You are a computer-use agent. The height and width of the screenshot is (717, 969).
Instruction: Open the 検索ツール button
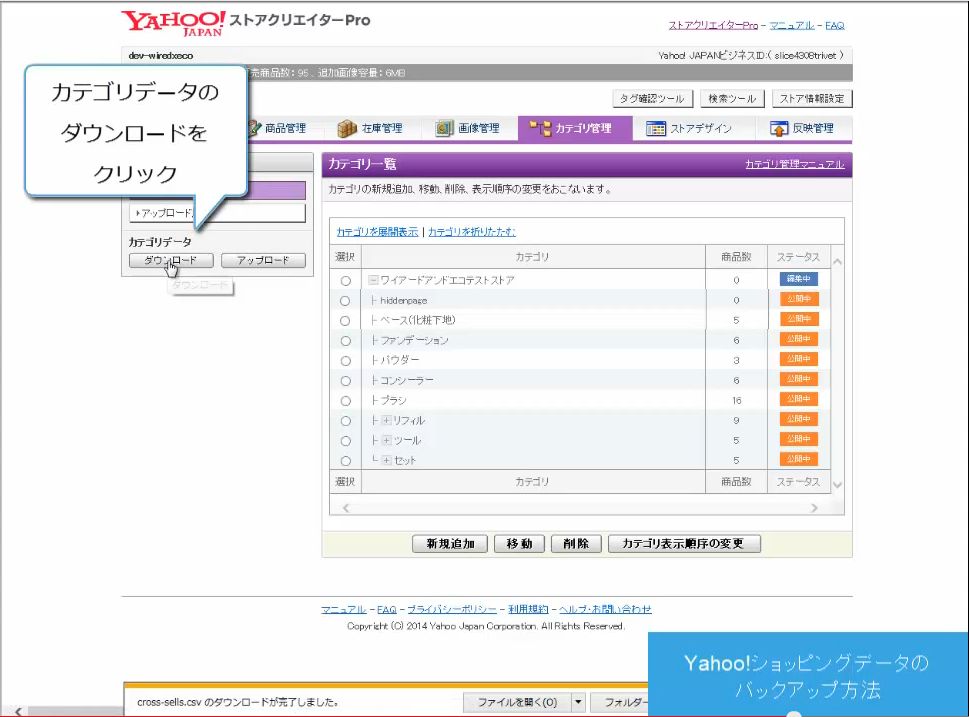pyautogui.click(x=732, y=99)
